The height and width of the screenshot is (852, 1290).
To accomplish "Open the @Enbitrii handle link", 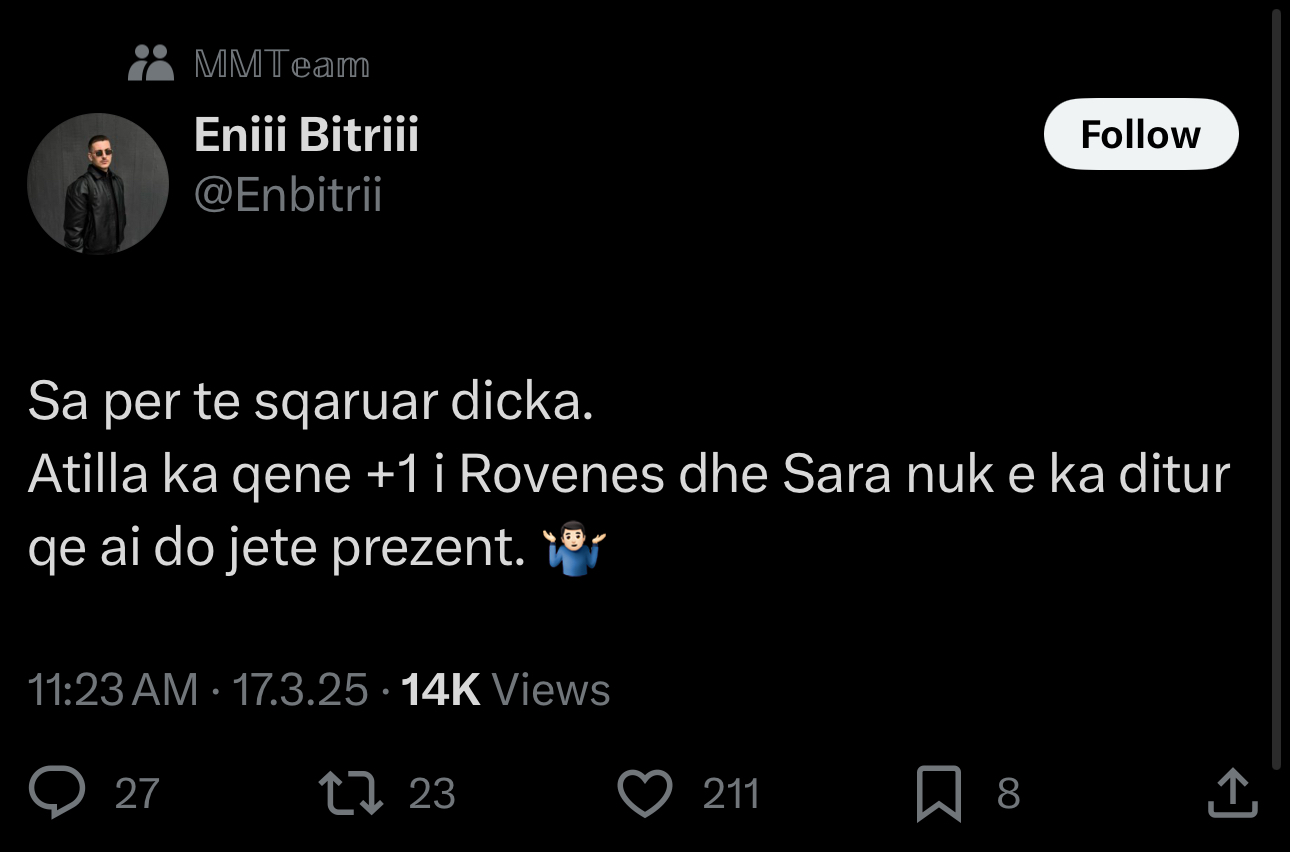I will click(x=288, y=195).
